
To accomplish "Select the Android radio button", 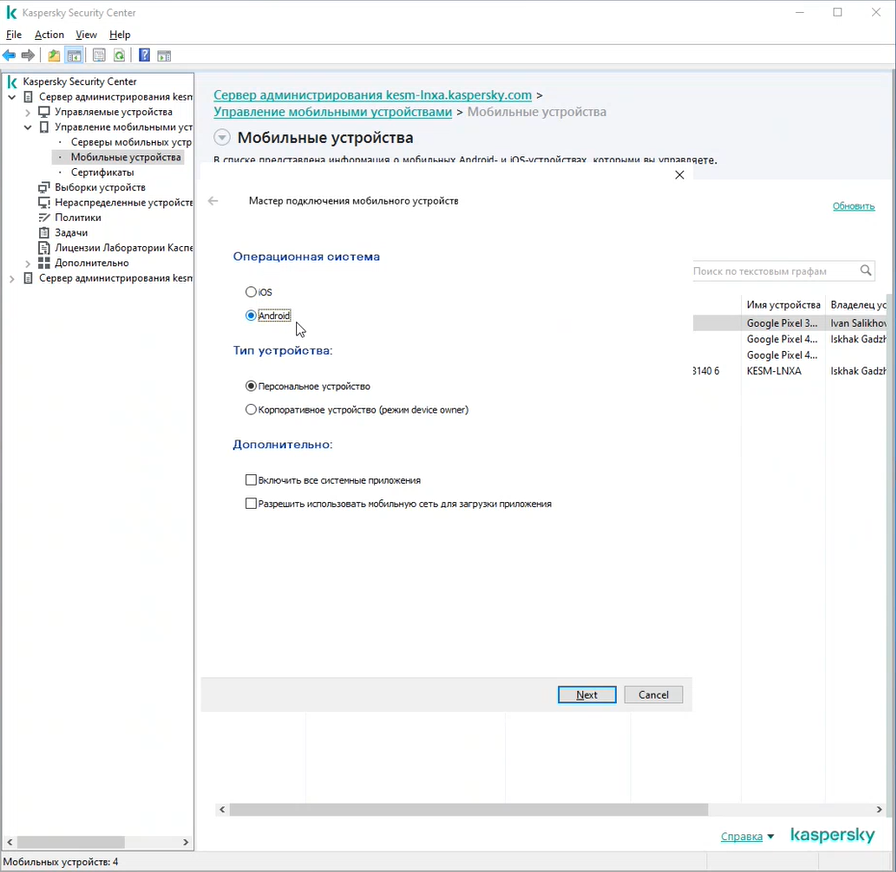I will click(251, 315).
